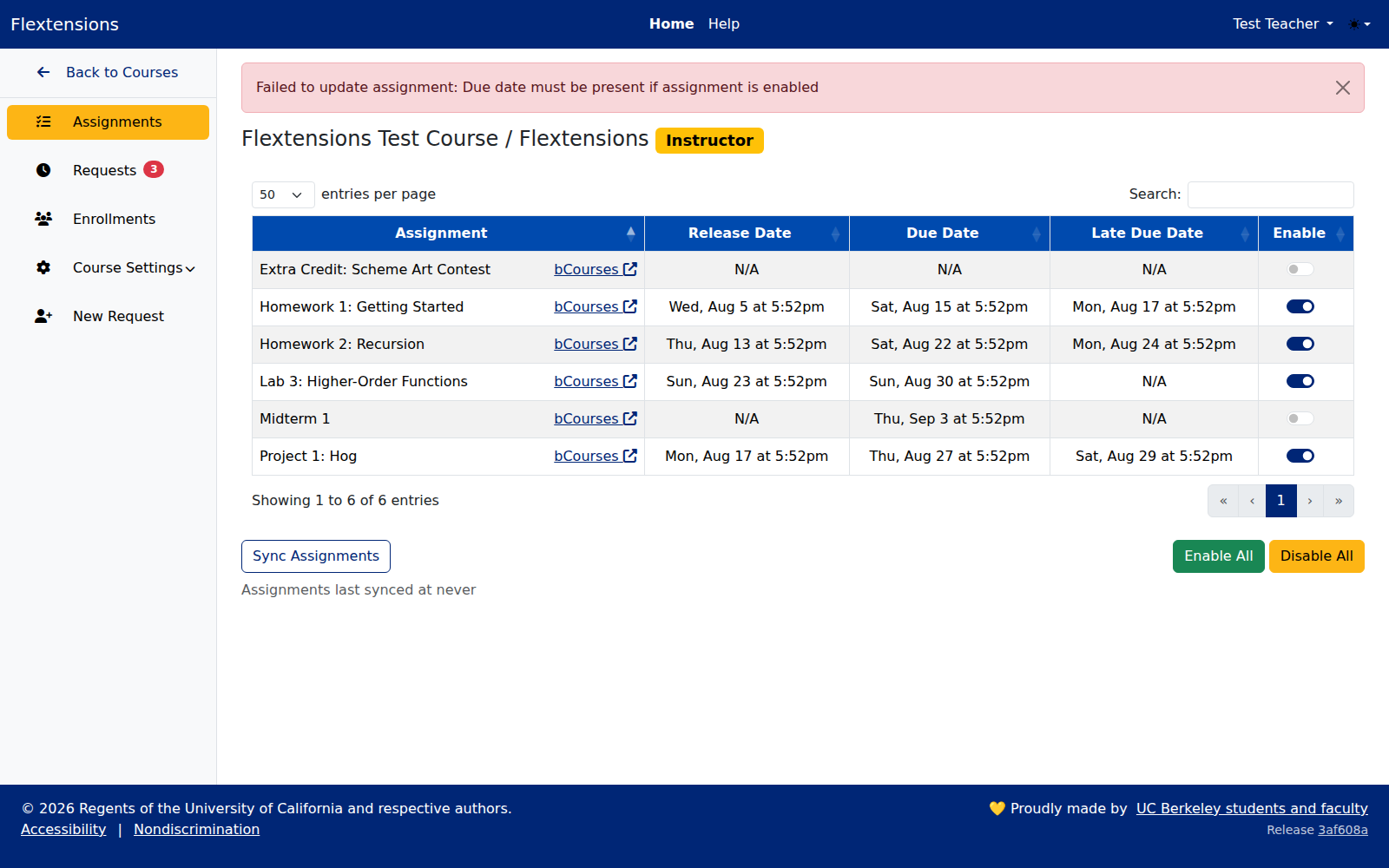Click Homework 2 late due date cell
Viewport: 1389px width, 868px height.
1154,344
